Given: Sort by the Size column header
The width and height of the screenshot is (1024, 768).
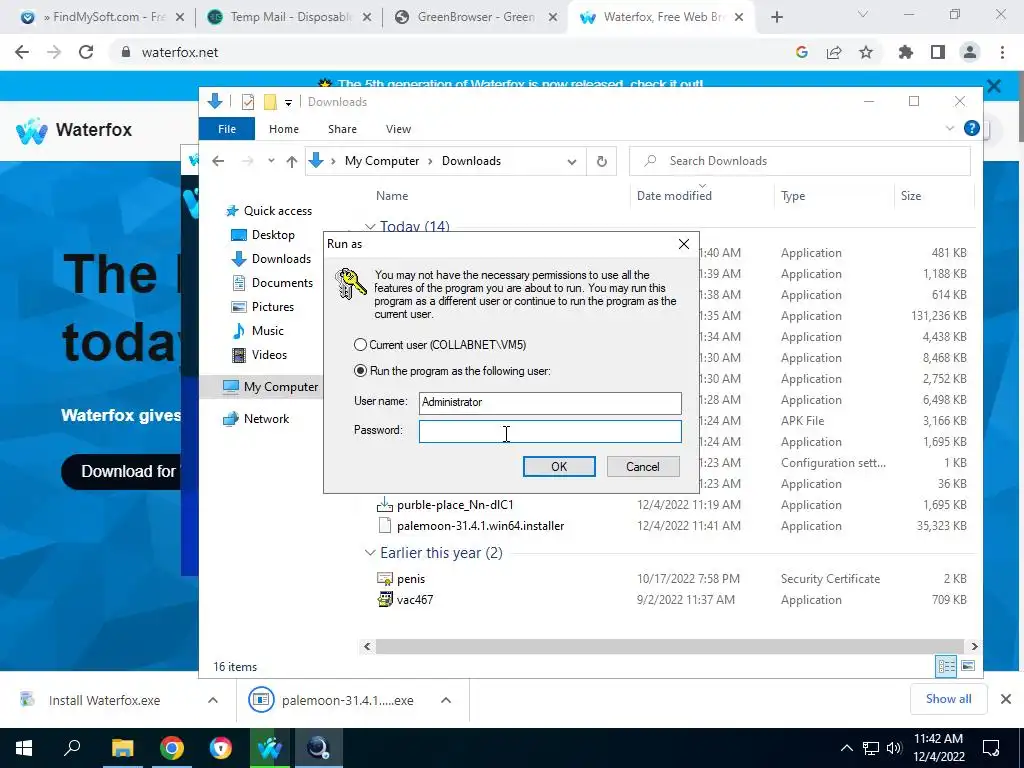Looking at the screenshot, I should click(x=910, y=196).
